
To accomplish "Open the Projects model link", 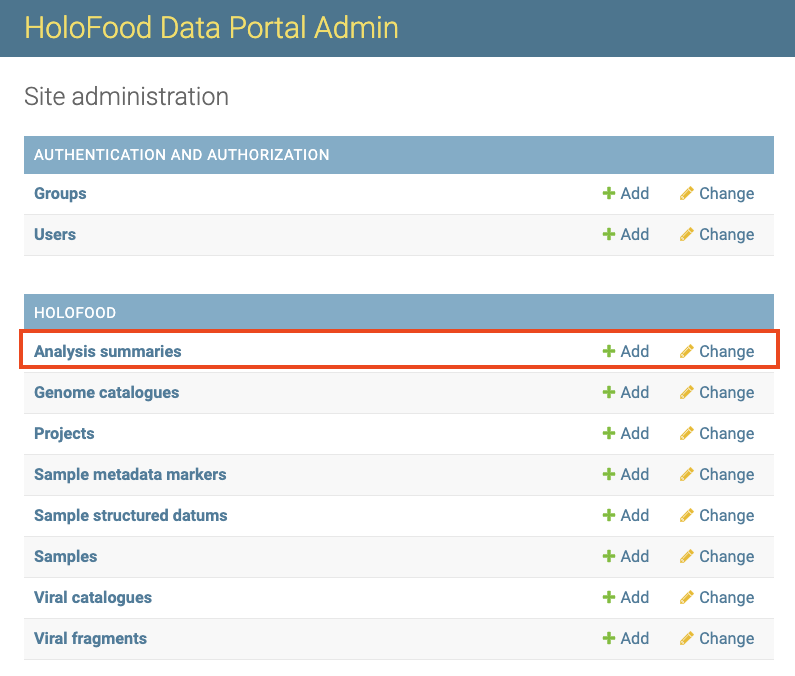I will (64, 434).
